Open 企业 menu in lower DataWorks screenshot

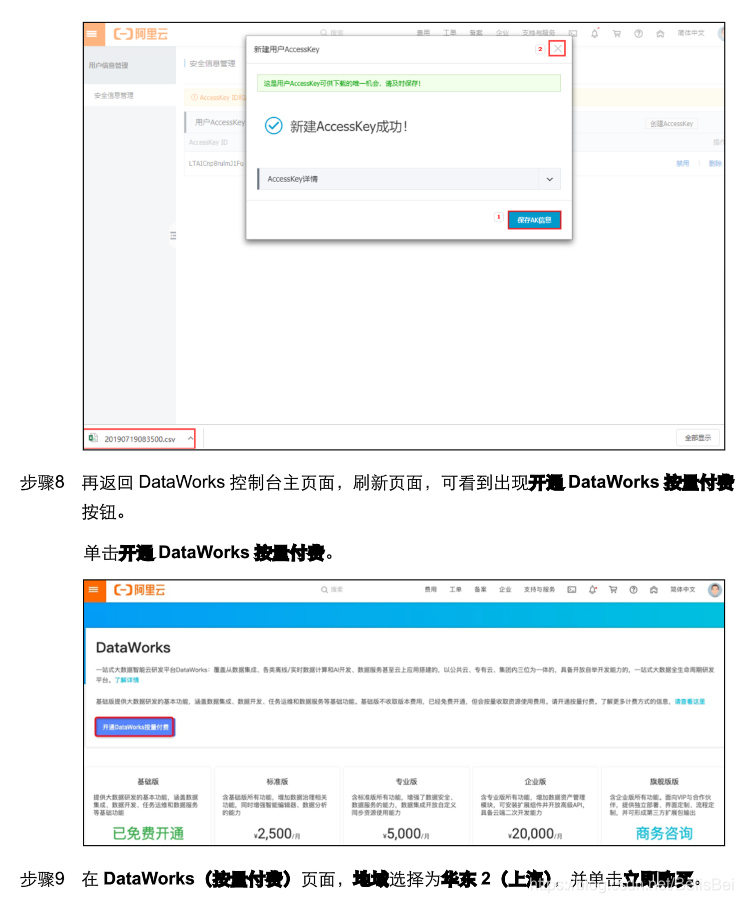pyautogui.click(x=505, y=590)
